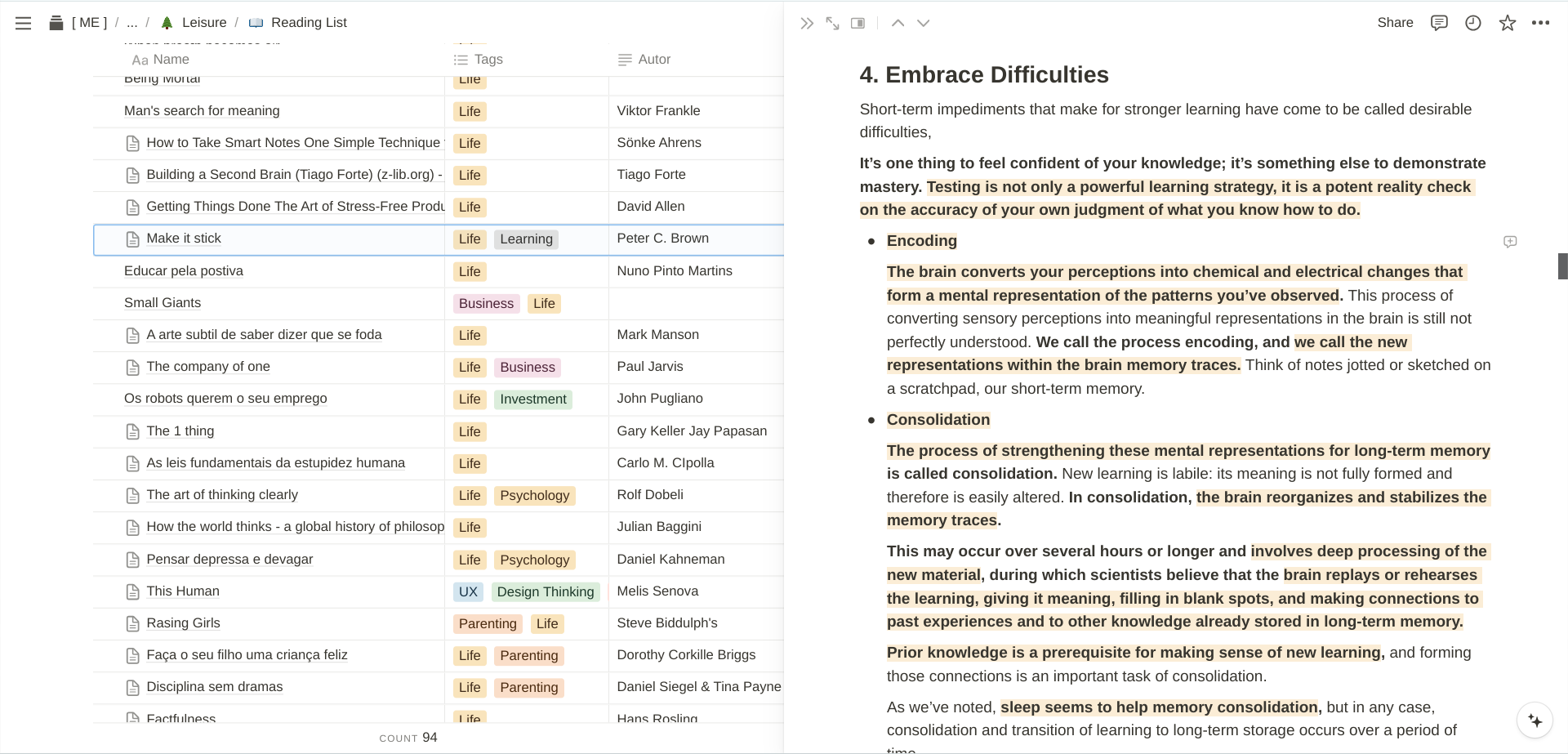The width and height of the screenshot is (1568, 754).
Task: Open page in full view with expand arrows
Action: [832, 23]
